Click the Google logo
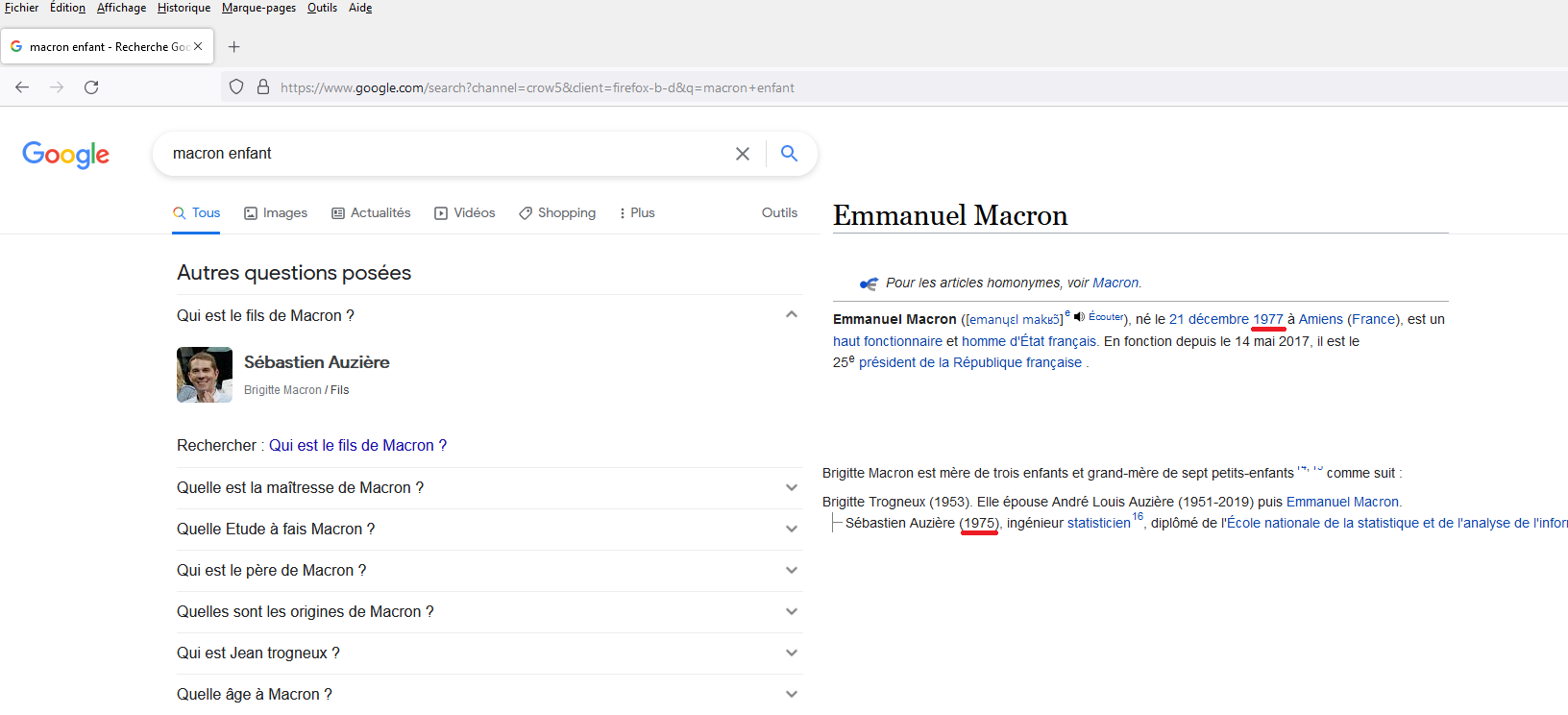1568x715 pixels. point(65,155)
